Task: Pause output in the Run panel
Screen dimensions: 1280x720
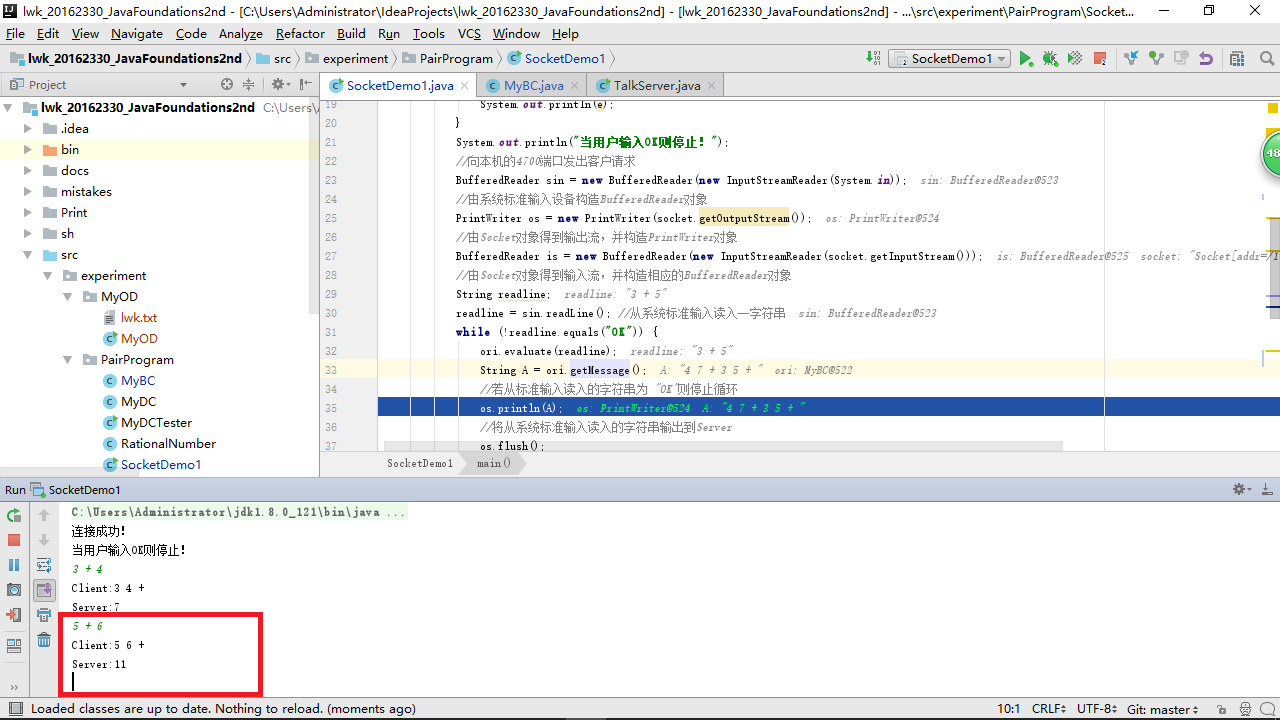Action: (x=14, y=565)
